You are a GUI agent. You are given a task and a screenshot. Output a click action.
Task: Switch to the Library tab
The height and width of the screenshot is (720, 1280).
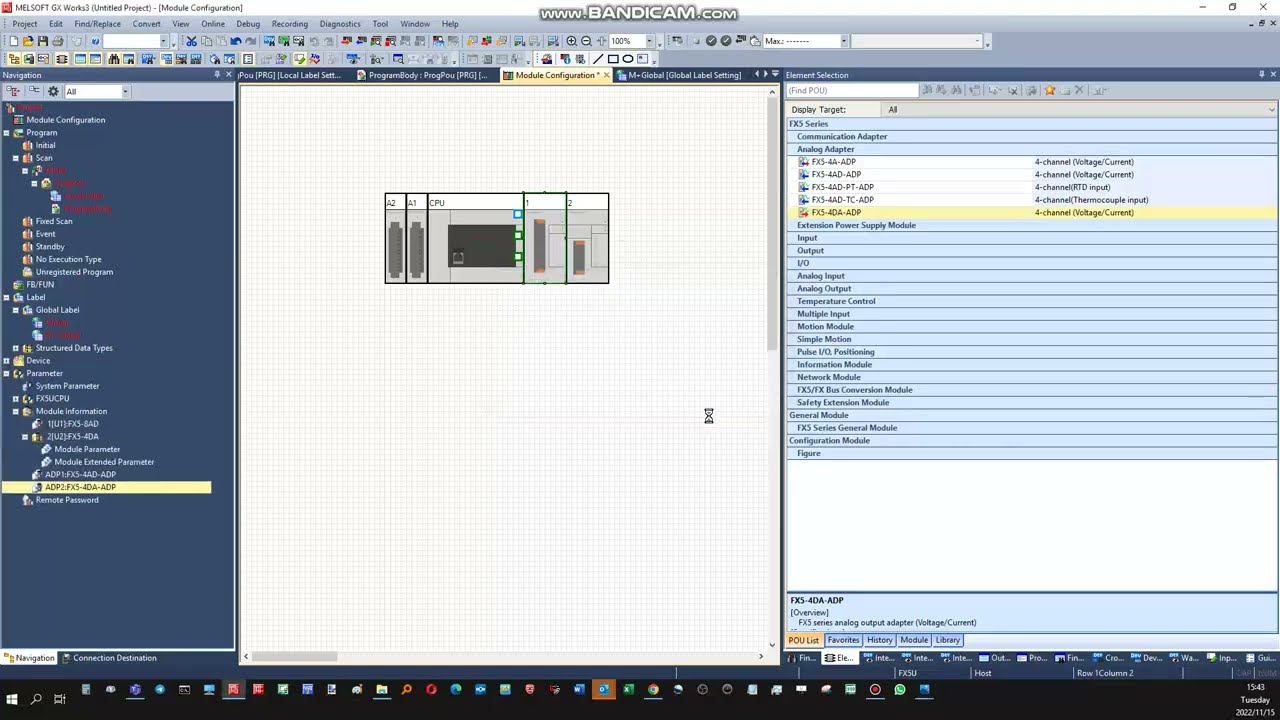(948, 640)
